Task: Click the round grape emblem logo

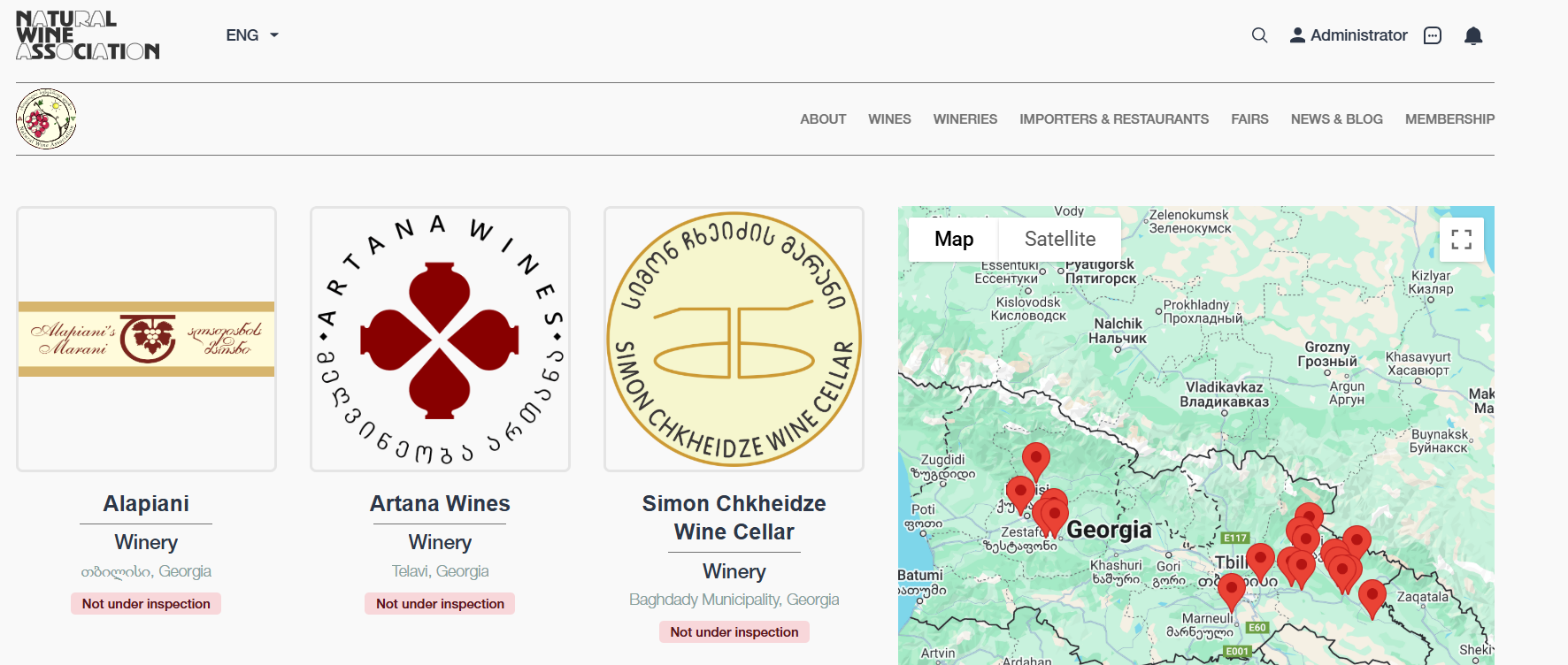Action: (46, 118)
